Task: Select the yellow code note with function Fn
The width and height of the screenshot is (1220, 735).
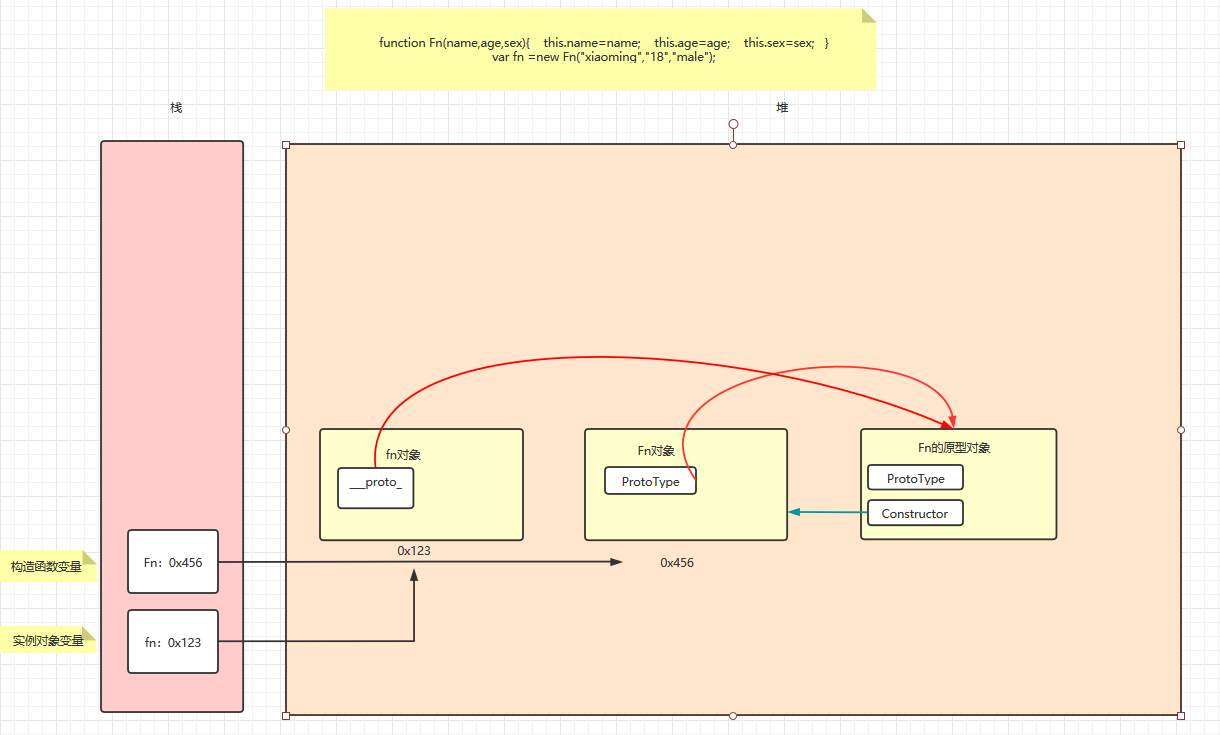Action: click(x=600, y=49)
